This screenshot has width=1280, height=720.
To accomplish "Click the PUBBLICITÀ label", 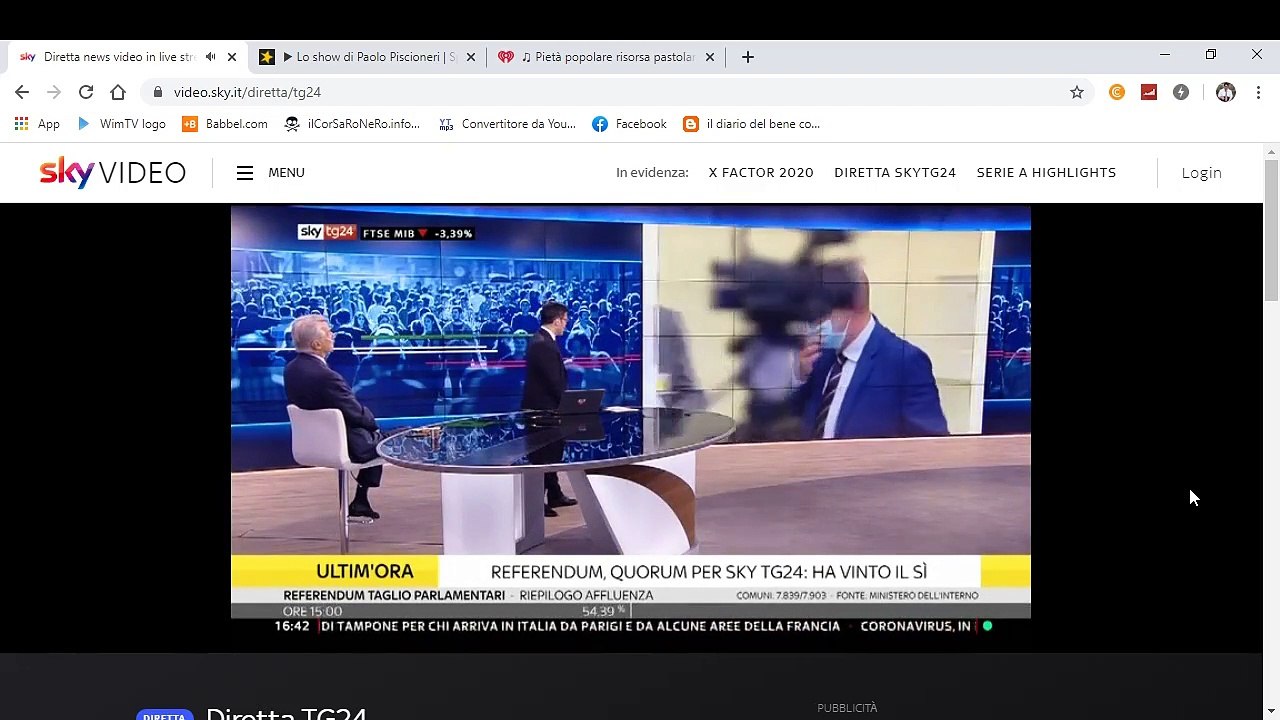I will (847, 708).
